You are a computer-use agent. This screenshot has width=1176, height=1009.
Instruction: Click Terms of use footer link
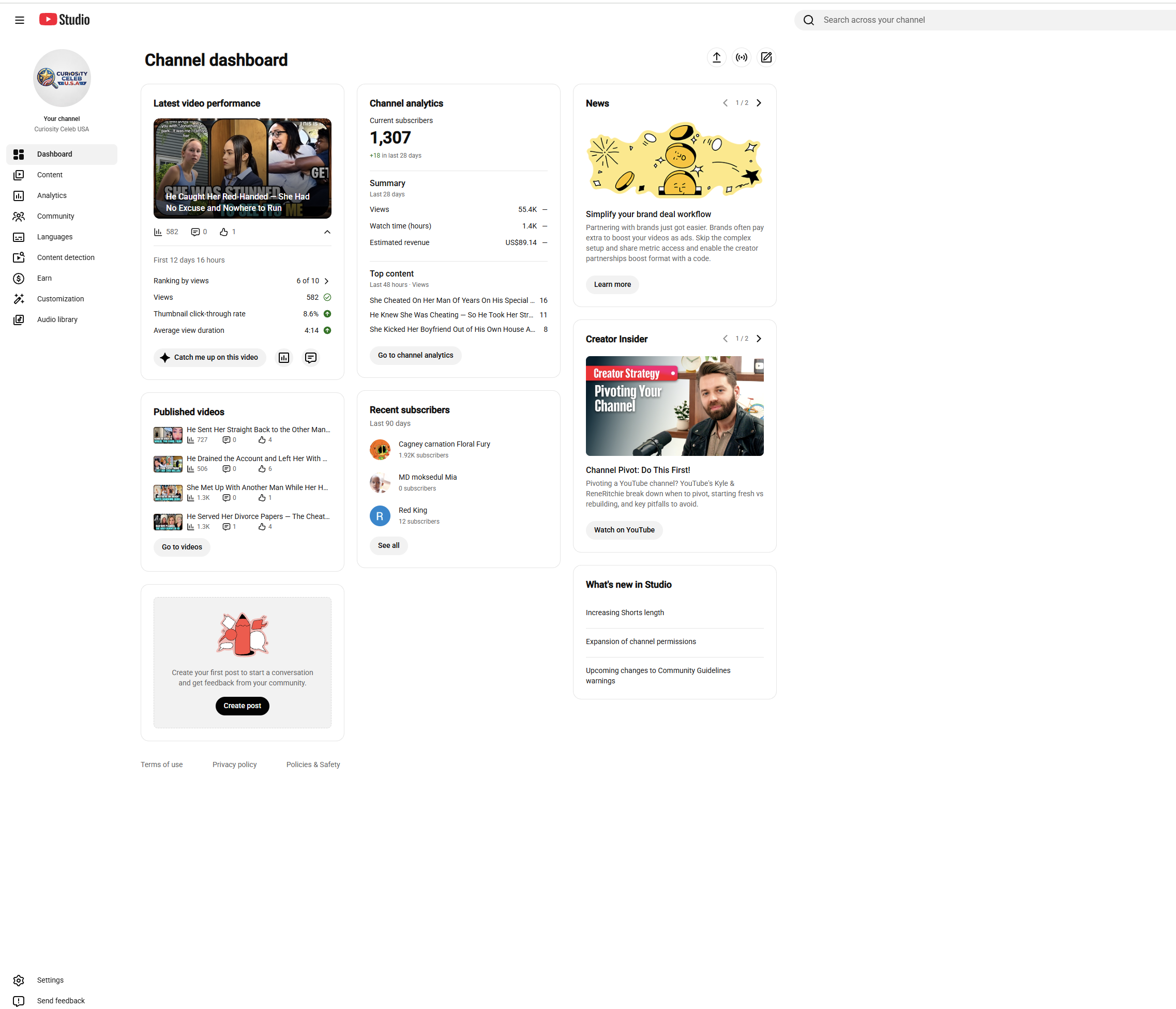(x=162, y=765)
